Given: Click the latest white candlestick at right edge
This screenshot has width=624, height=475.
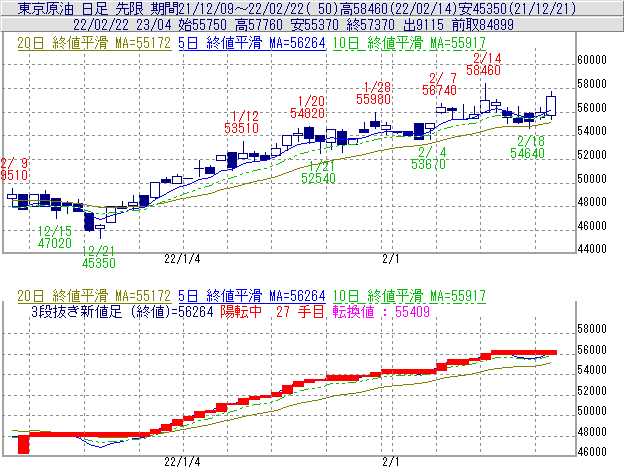Looking at the screenshot, I should click(551, 105).
